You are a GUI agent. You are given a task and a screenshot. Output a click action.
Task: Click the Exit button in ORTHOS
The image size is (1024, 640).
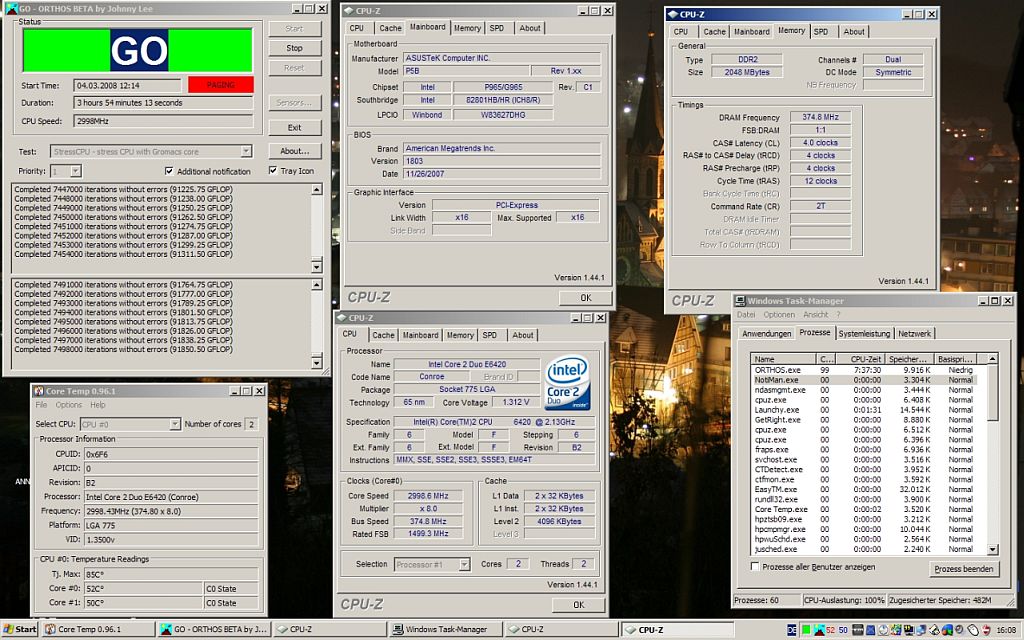point(295,127)
